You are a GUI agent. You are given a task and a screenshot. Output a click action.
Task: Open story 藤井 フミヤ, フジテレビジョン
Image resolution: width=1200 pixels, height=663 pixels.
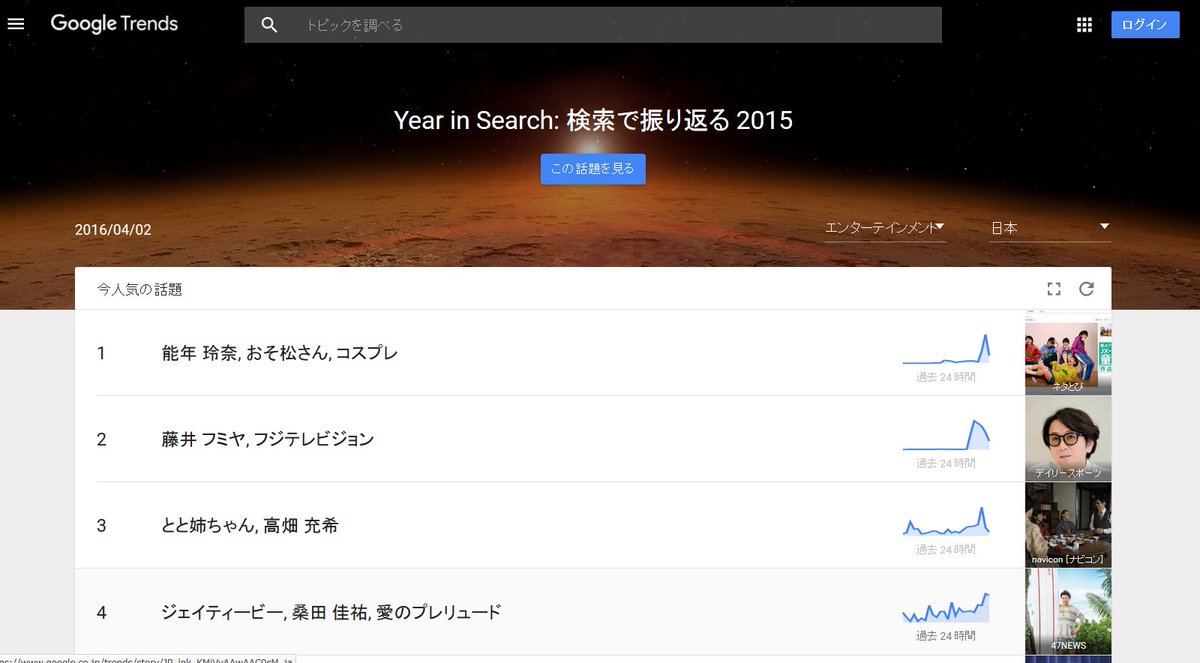267,439
